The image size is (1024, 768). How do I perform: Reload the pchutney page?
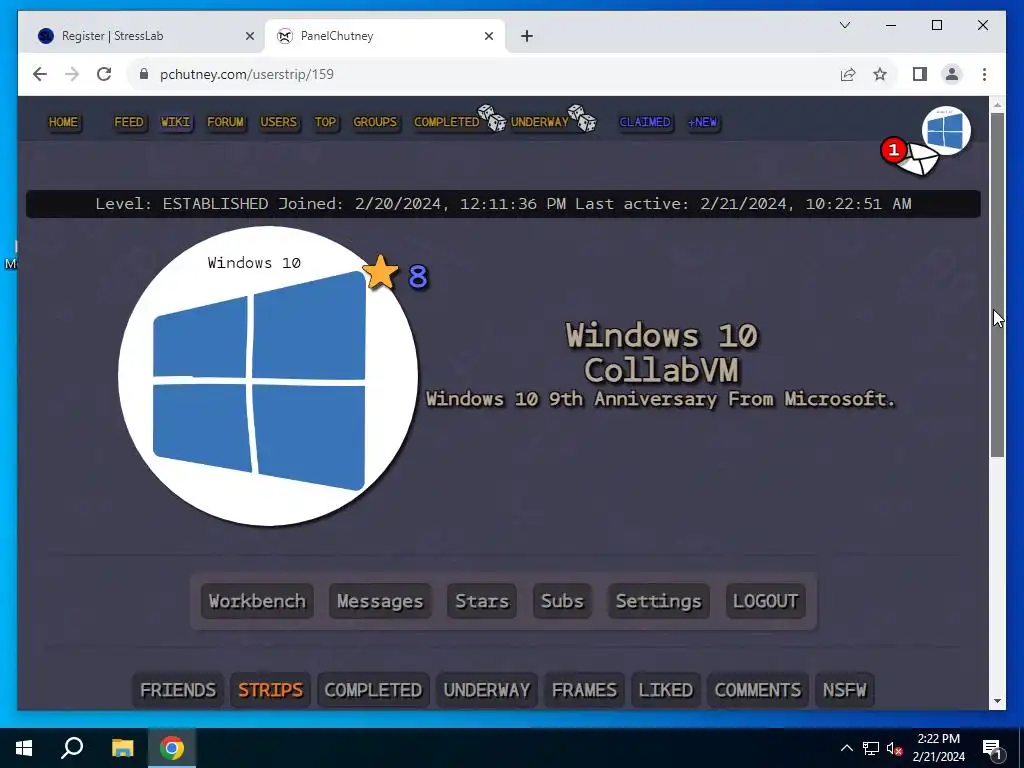click(104, 74)
